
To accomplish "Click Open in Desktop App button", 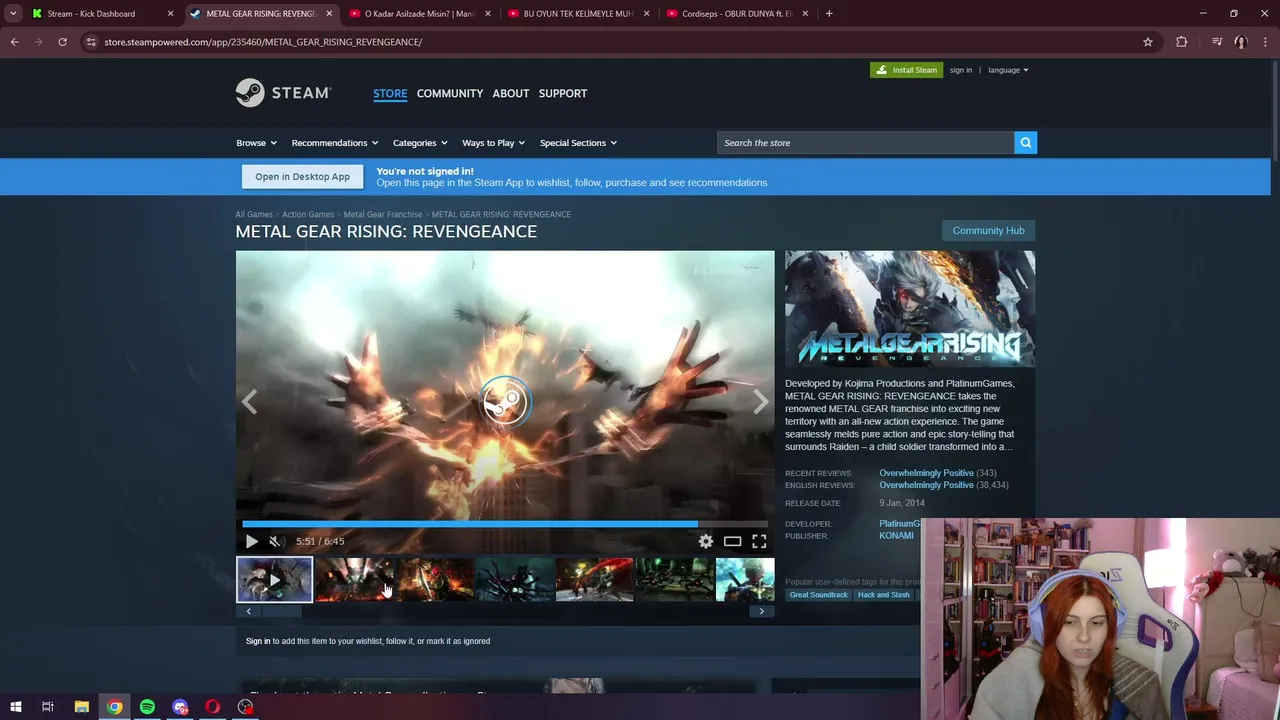I will pos(302,177).
